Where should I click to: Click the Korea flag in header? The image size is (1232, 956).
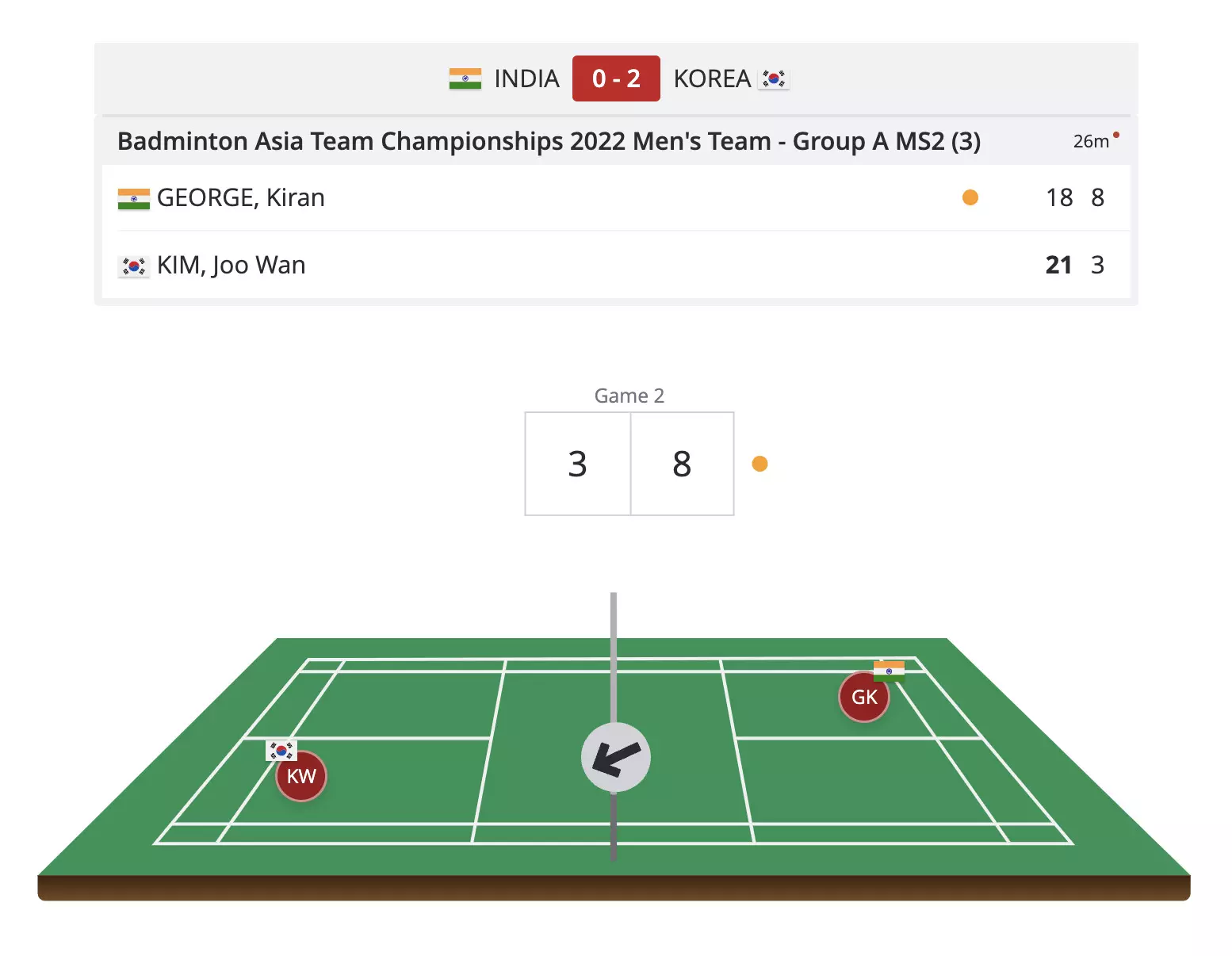click(x=774, y=78)
